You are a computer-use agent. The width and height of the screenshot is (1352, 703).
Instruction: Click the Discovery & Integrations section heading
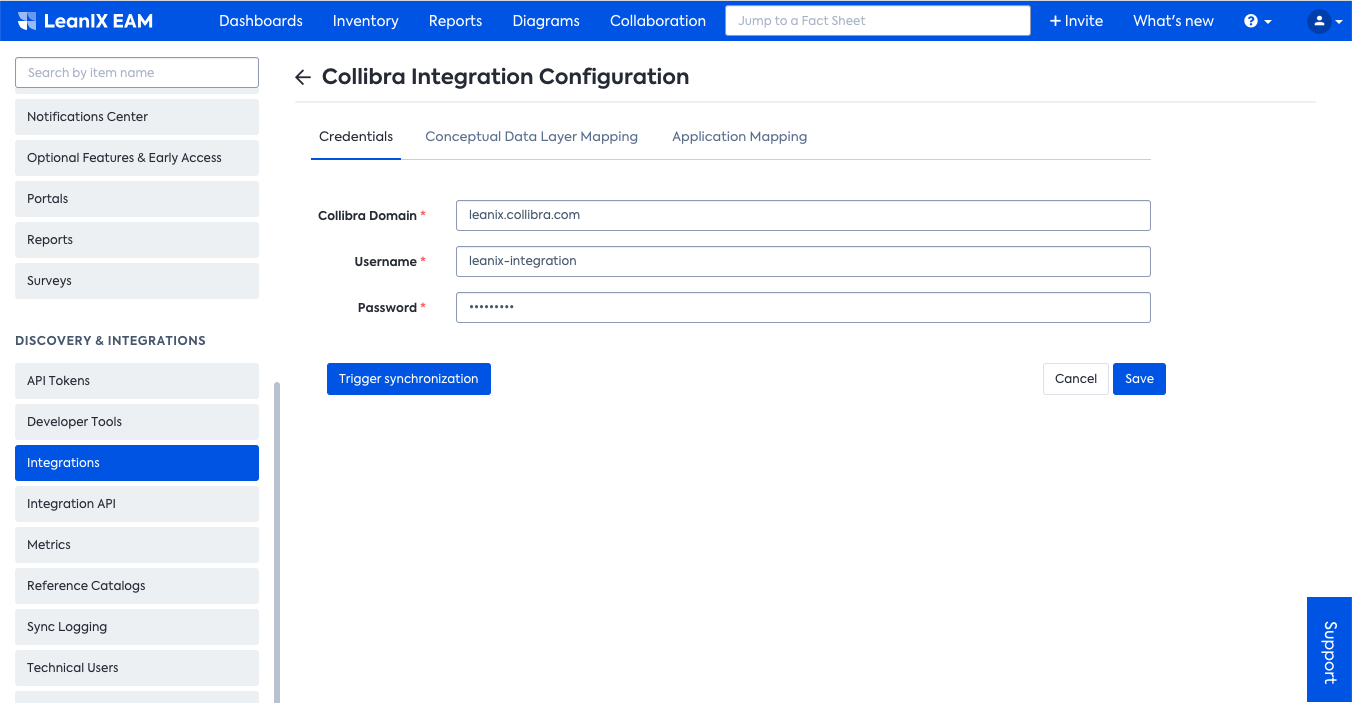pyautogui.click(x=111, y=341)
